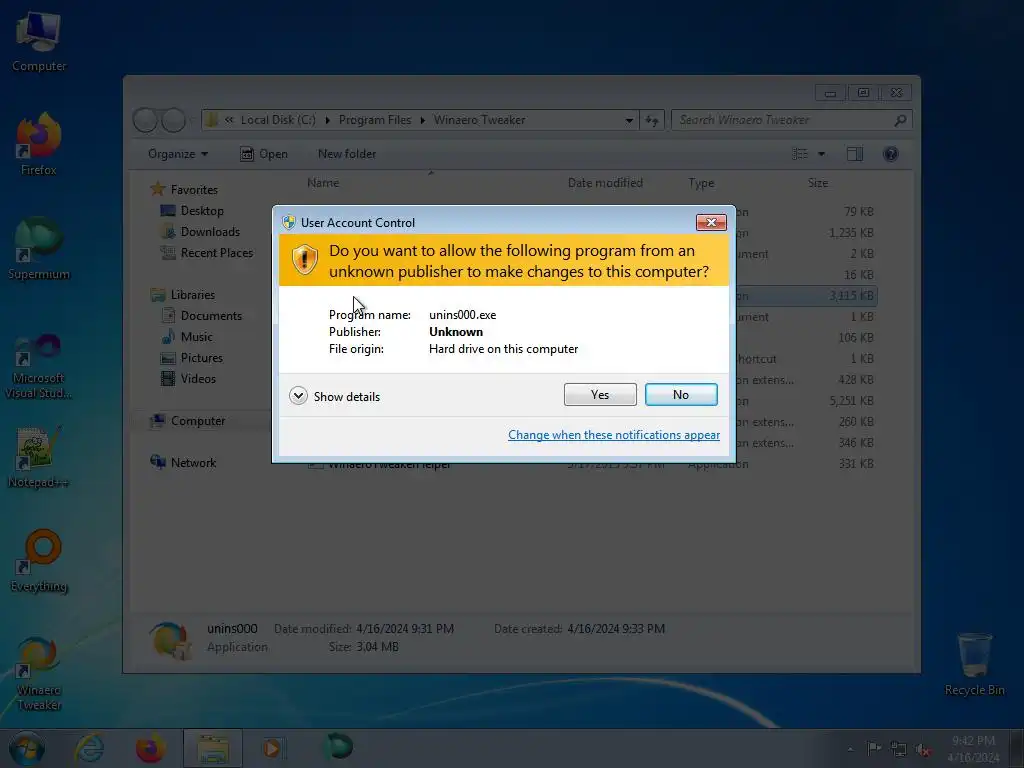
Task: Open Computer desktop icon
Action: pyautogui.click(x=39, y=42)
